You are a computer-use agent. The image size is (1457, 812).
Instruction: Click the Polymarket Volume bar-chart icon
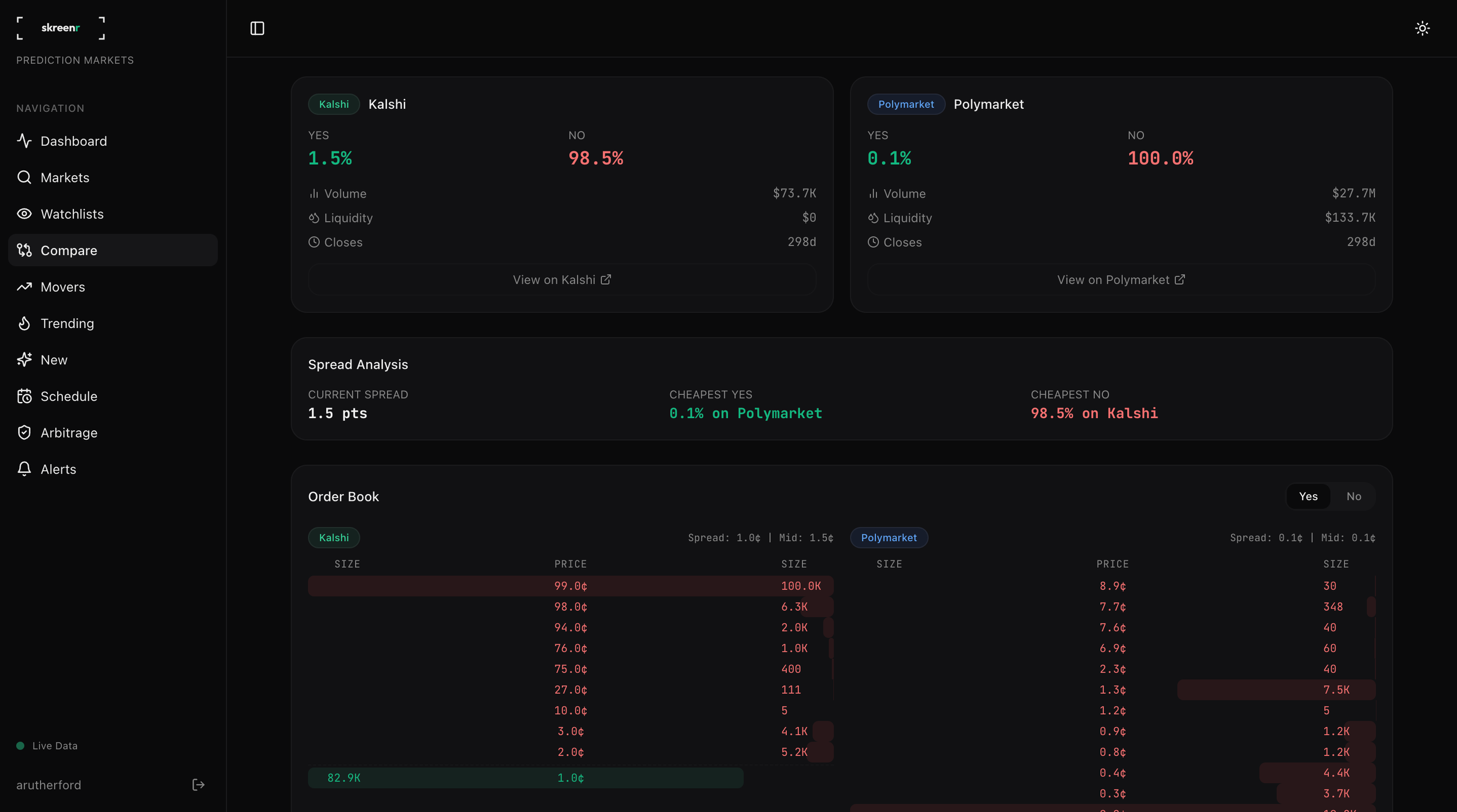[873, 193]
